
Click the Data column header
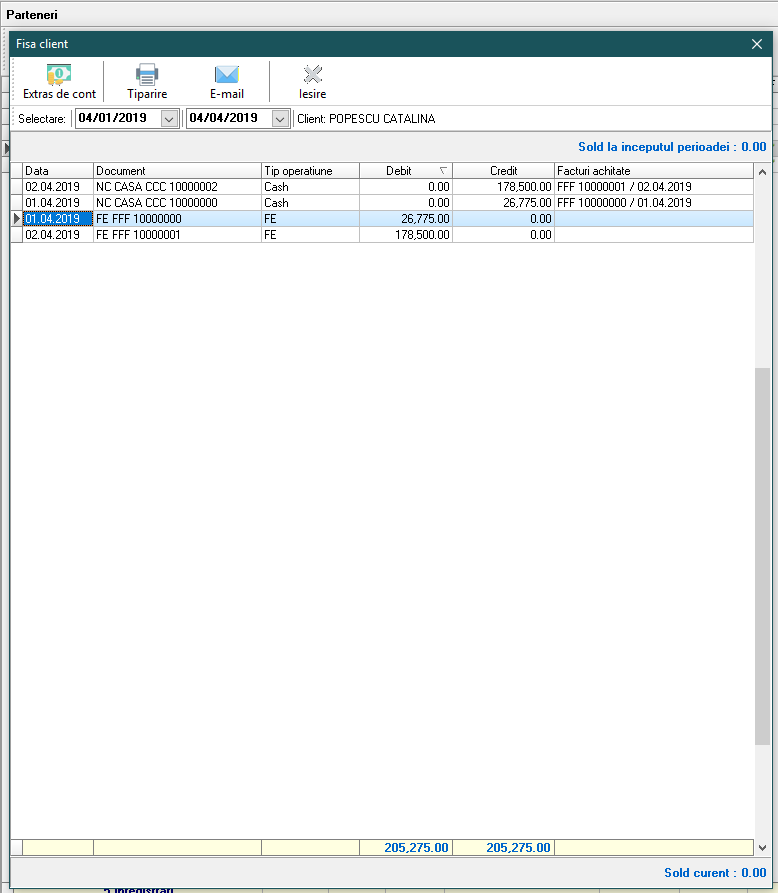tap(58, 171)
